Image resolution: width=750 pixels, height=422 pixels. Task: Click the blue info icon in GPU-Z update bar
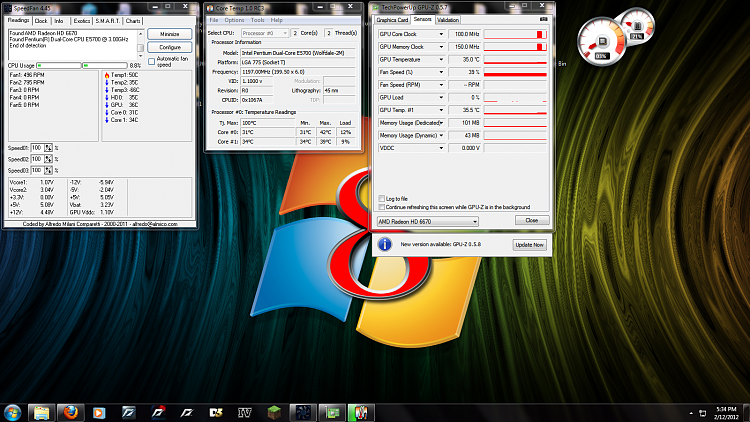pos(385,244)
